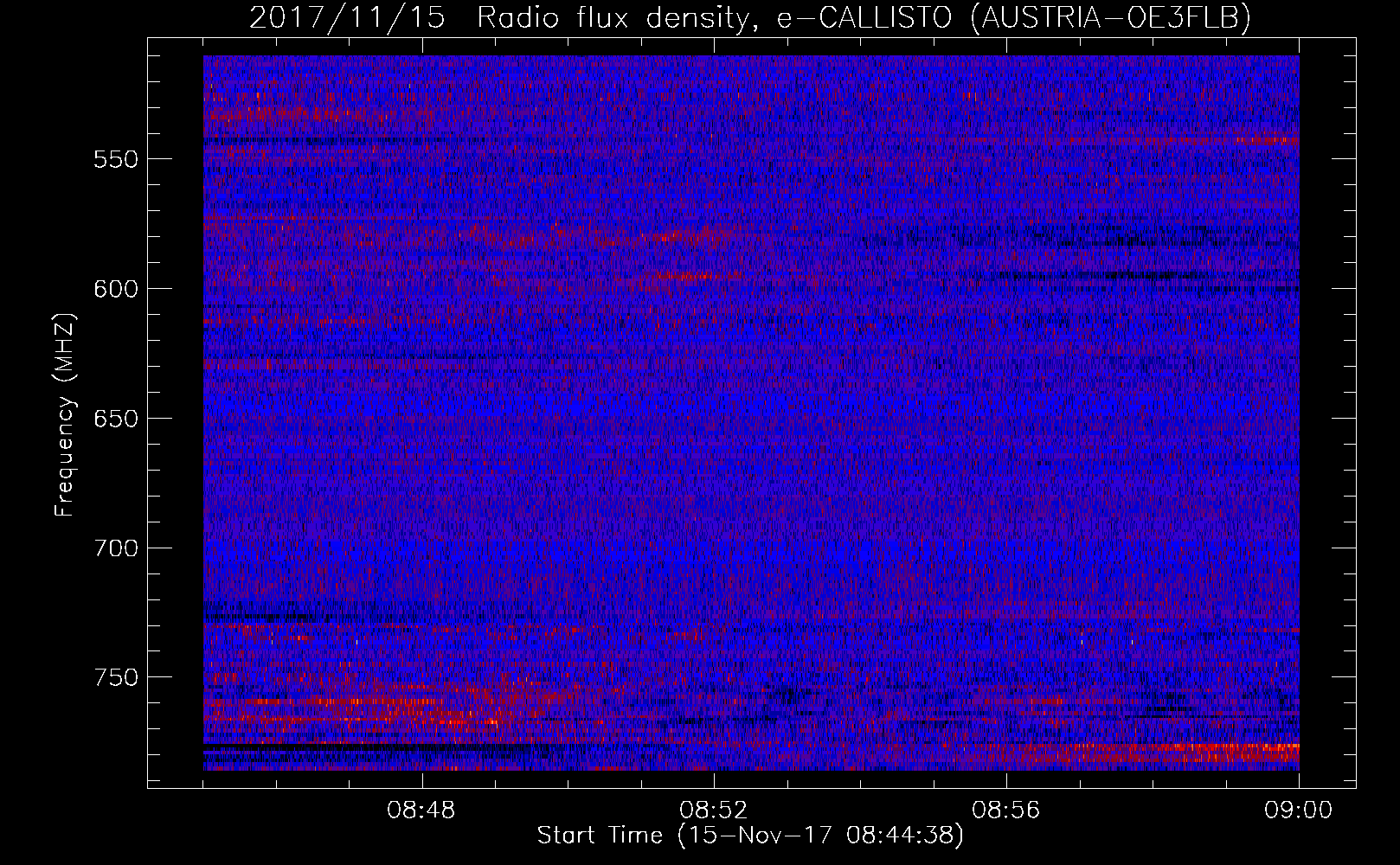Click the 'Frequency (MHZ)' axis title
Viewport: 1400px width, 865px height.
click(66, 414)
